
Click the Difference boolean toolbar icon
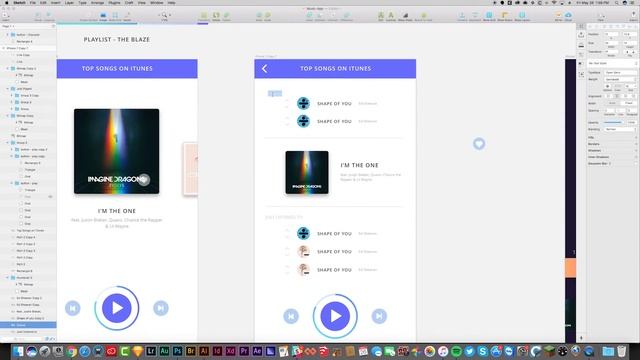point(346,16)
